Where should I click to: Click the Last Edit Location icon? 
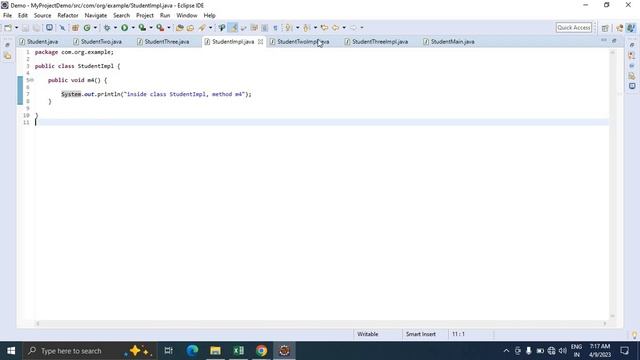point(324,28)
